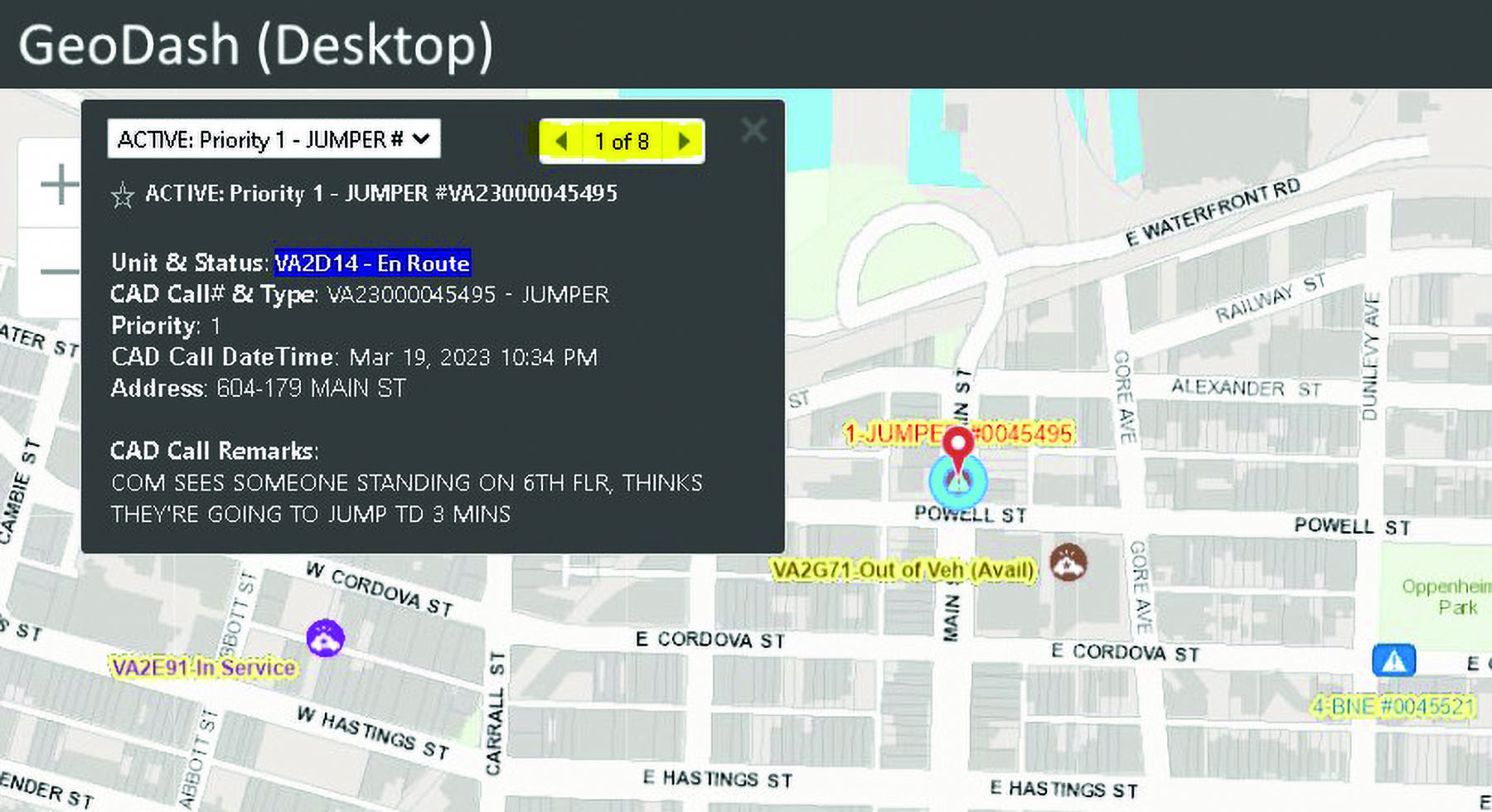Screen dimensions: 1492x812
Task: Open the ACTIVE: Priority 1 - JUMPER dropdown
Action: pos(274,139)
